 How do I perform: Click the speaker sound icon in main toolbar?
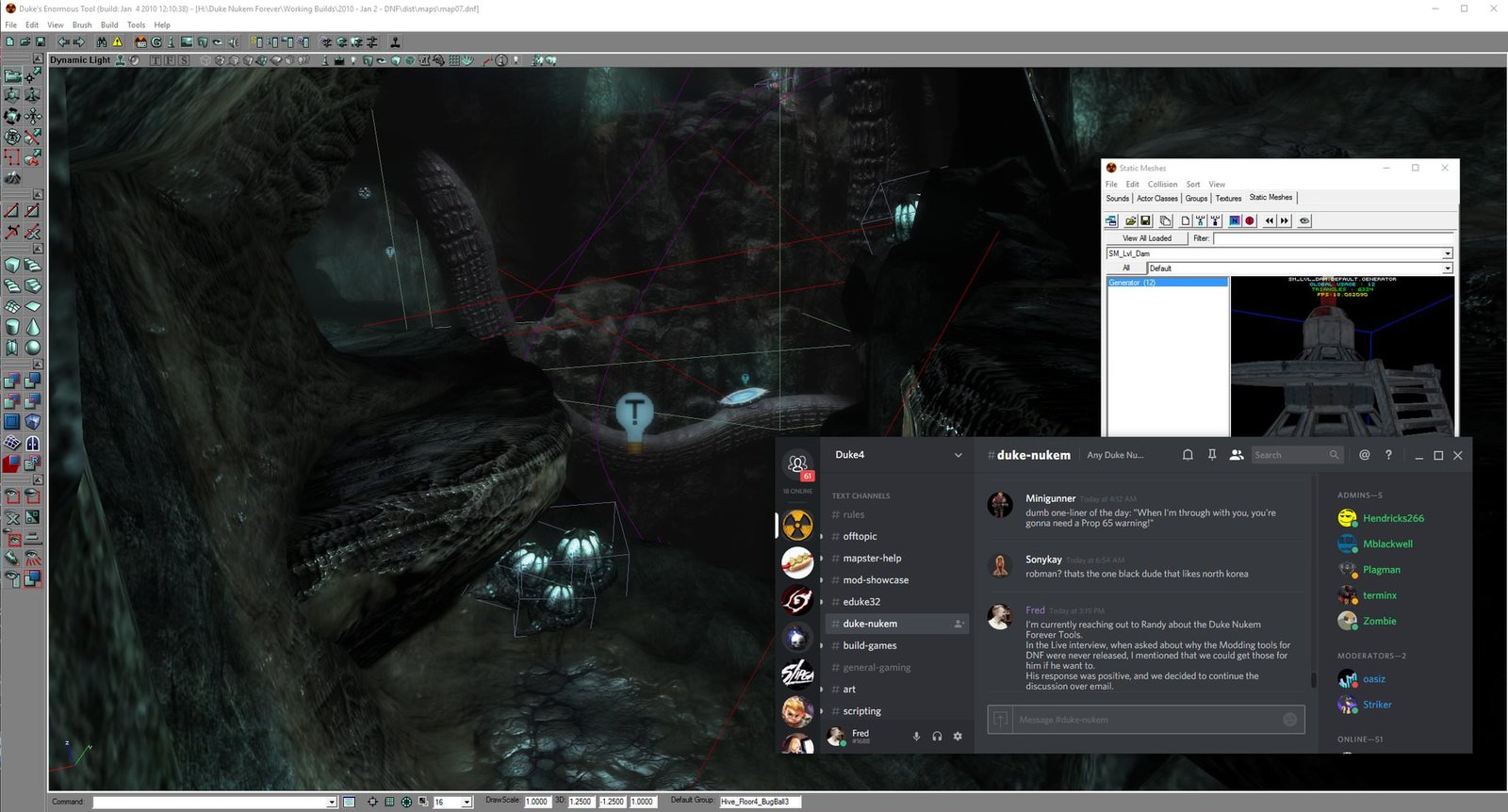click(x=233, y=41)
